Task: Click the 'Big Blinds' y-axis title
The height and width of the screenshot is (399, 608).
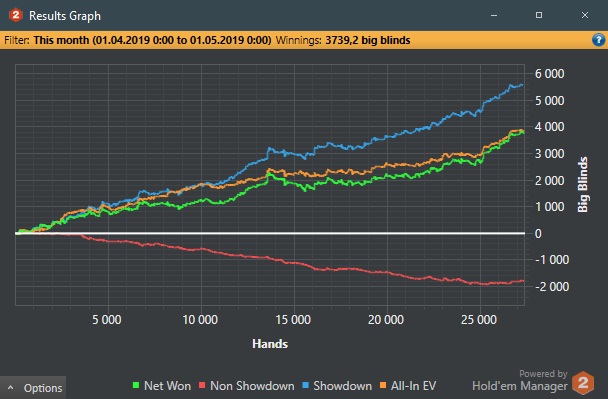Action: (x=582, y=185)
